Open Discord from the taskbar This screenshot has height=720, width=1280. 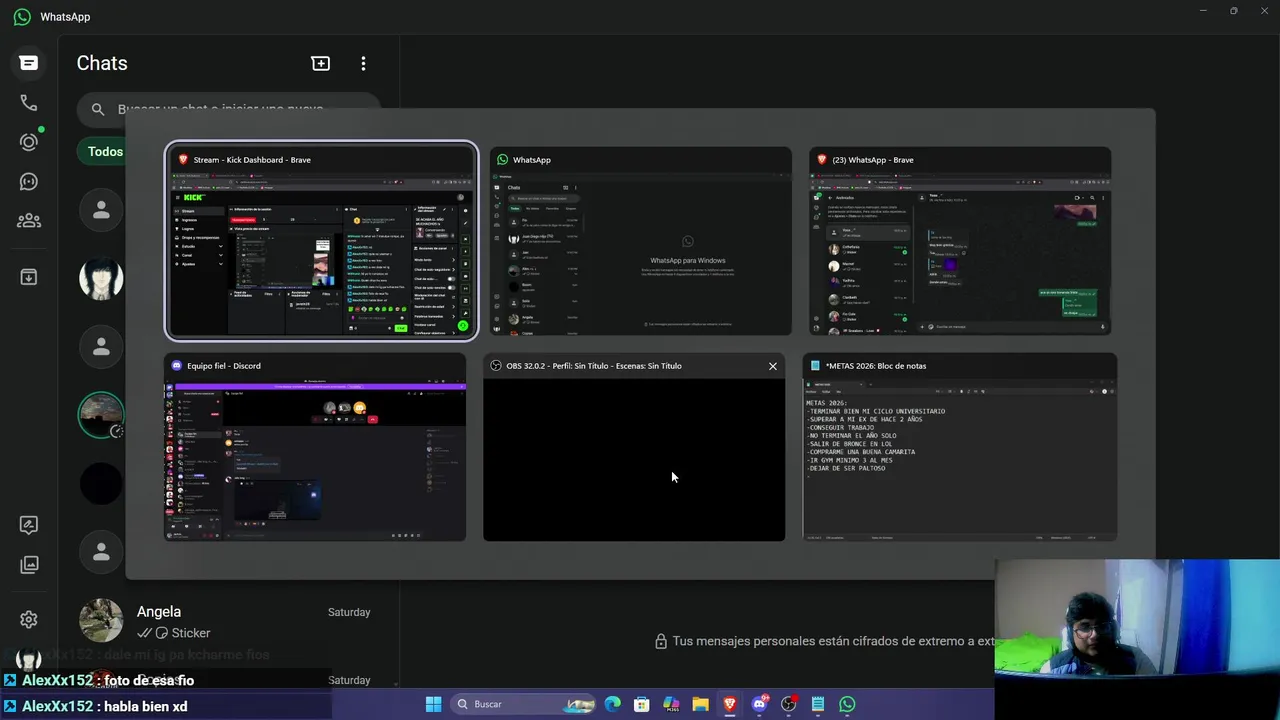coord(759,704)
